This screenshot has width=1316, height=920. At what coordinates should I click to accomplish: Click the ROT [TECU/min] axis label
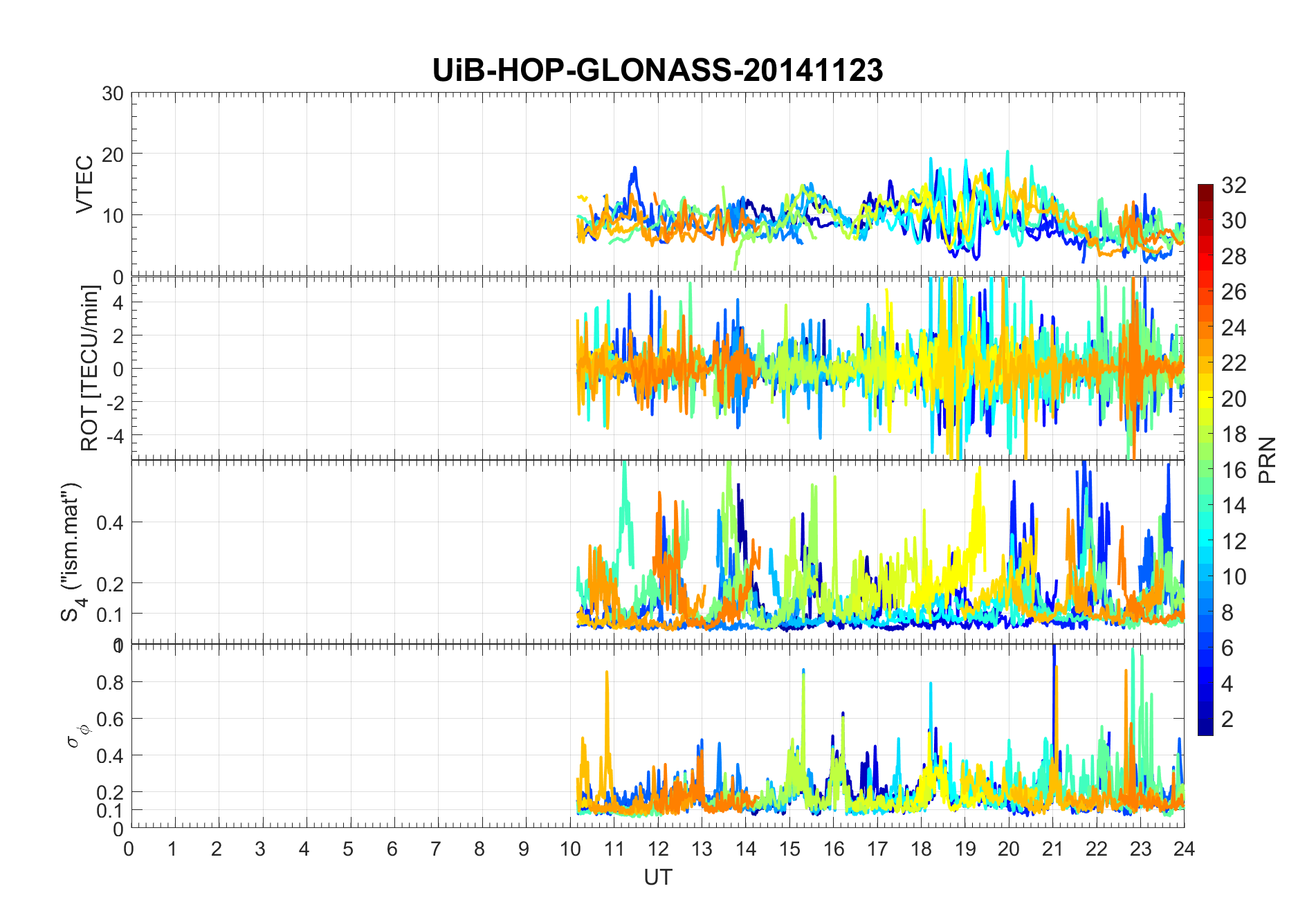tap(89, 368)
